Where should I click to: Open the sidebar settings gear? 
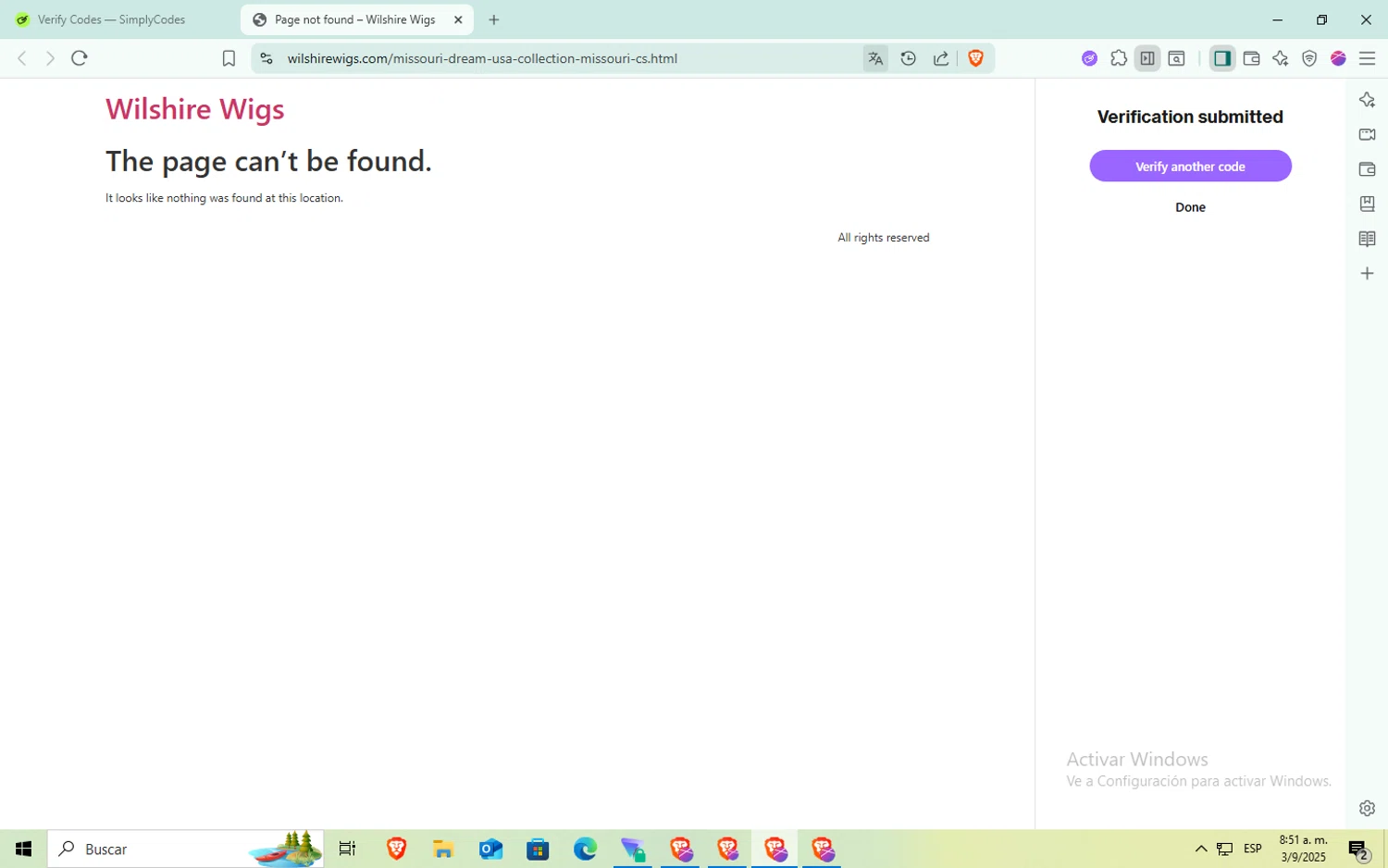tap(1367, 808)
